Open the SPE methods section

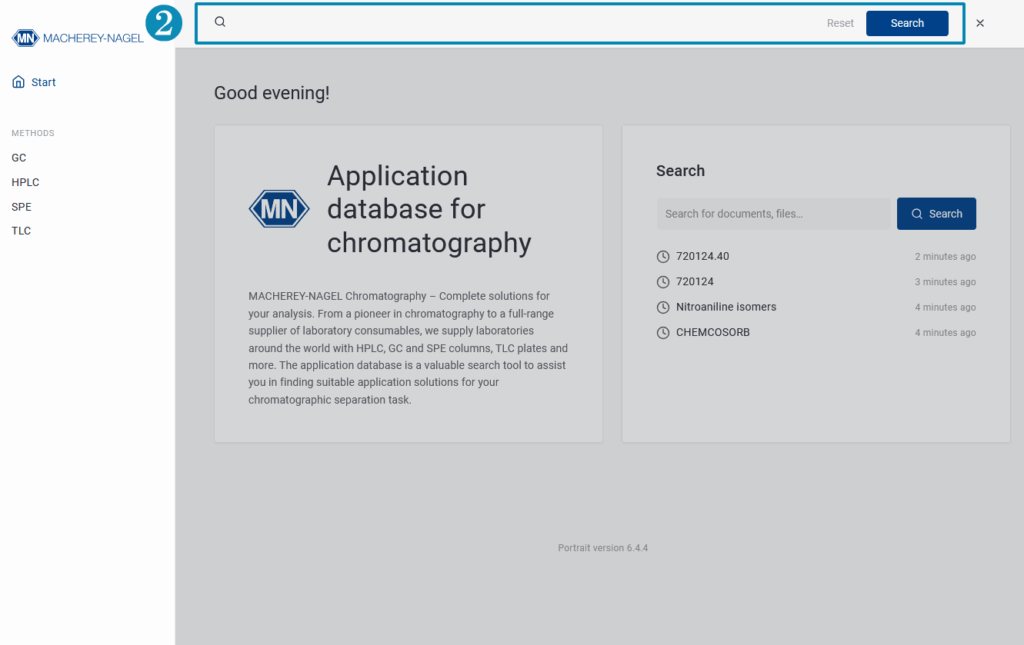[22, 207]
